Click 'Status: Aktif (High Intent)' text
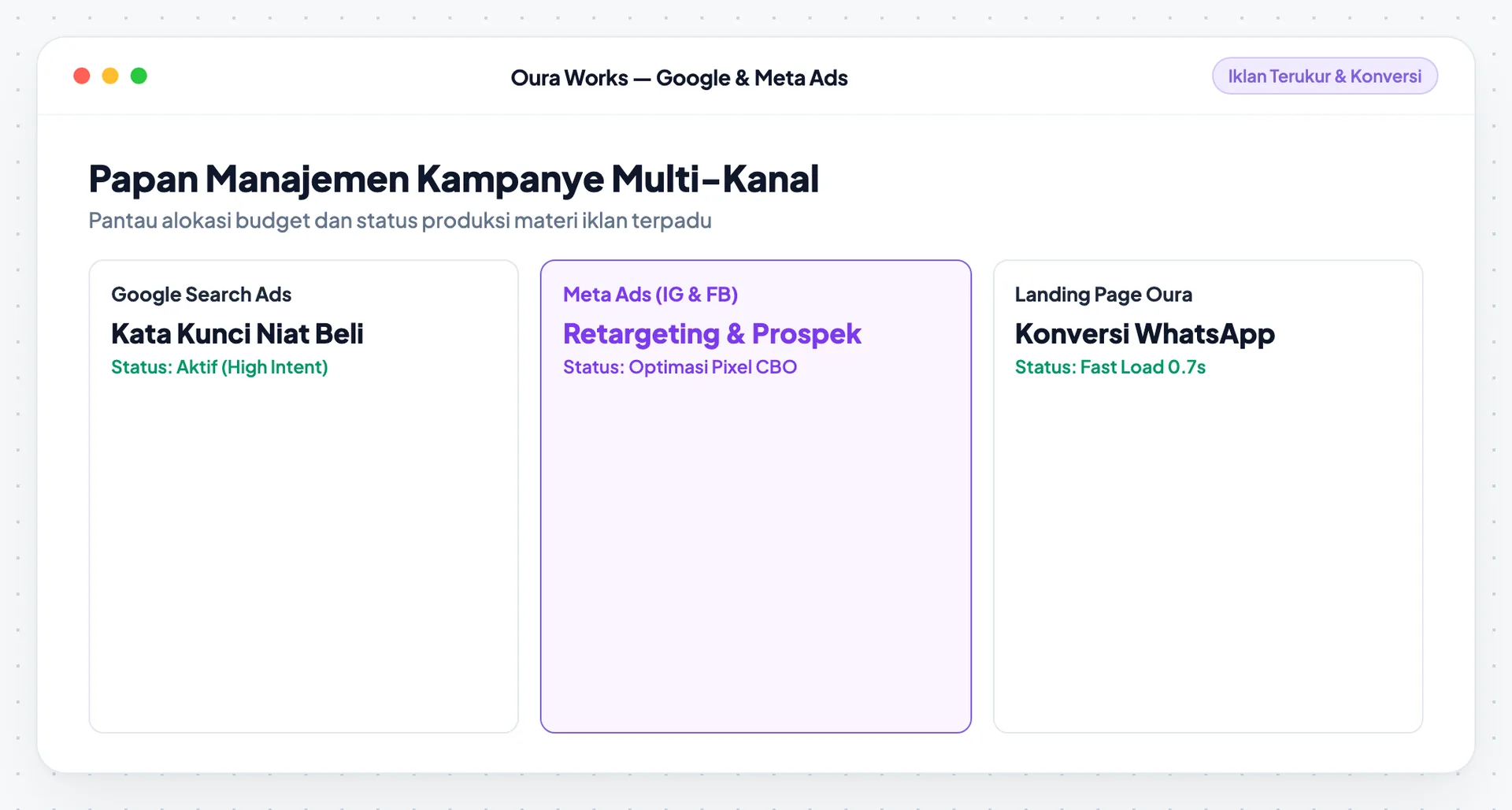This screenshot has height=810, width=1512. tap(220, 367)
